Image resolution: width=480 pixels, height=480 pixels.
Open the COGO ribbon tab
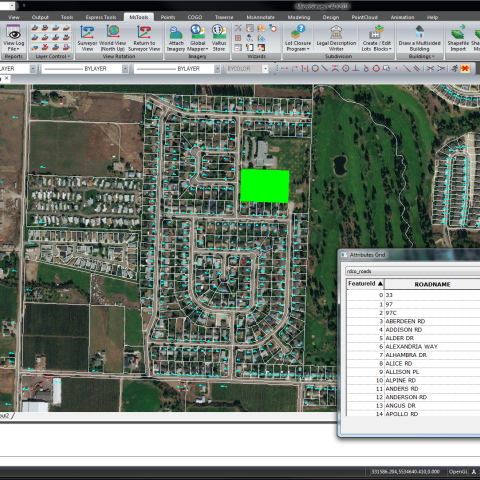pos(195,17)
